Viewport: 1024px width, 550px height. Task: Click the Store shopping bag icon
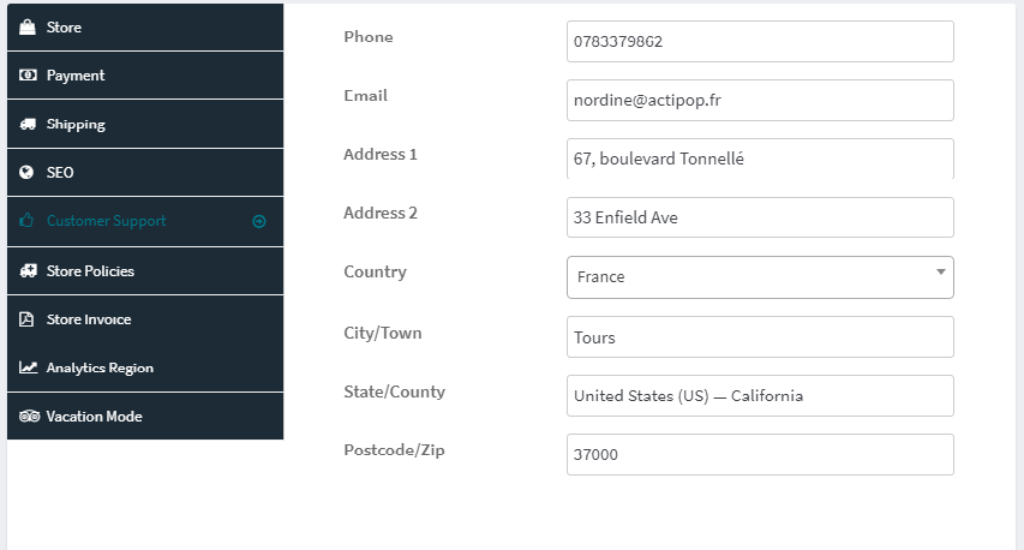pyautogui.click(x=28, y=27)
